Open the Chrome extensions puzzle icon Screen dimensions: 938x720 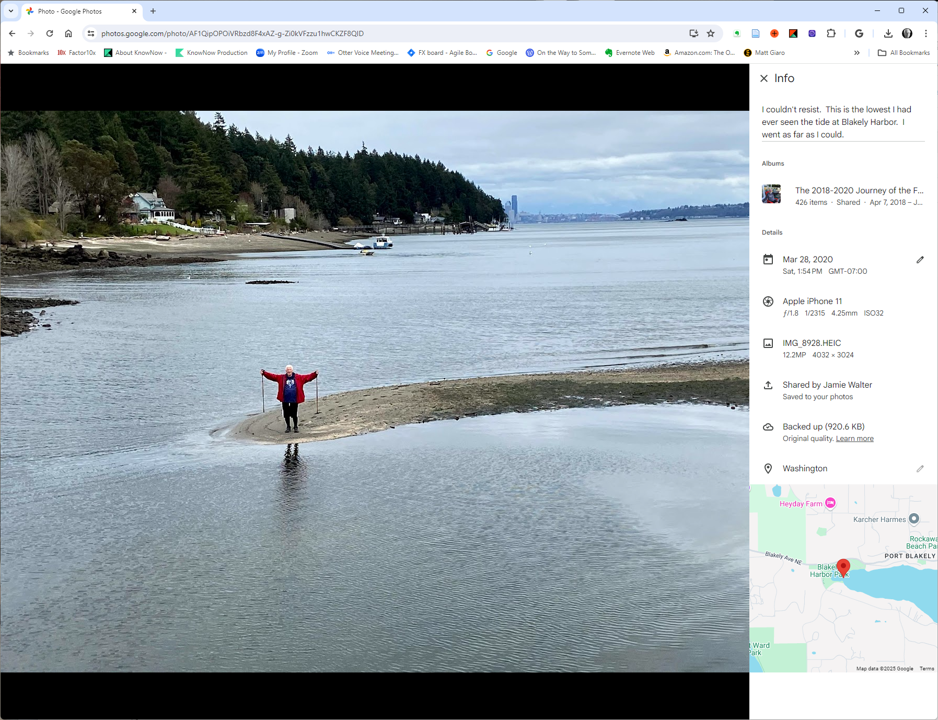tap(831, 33)
